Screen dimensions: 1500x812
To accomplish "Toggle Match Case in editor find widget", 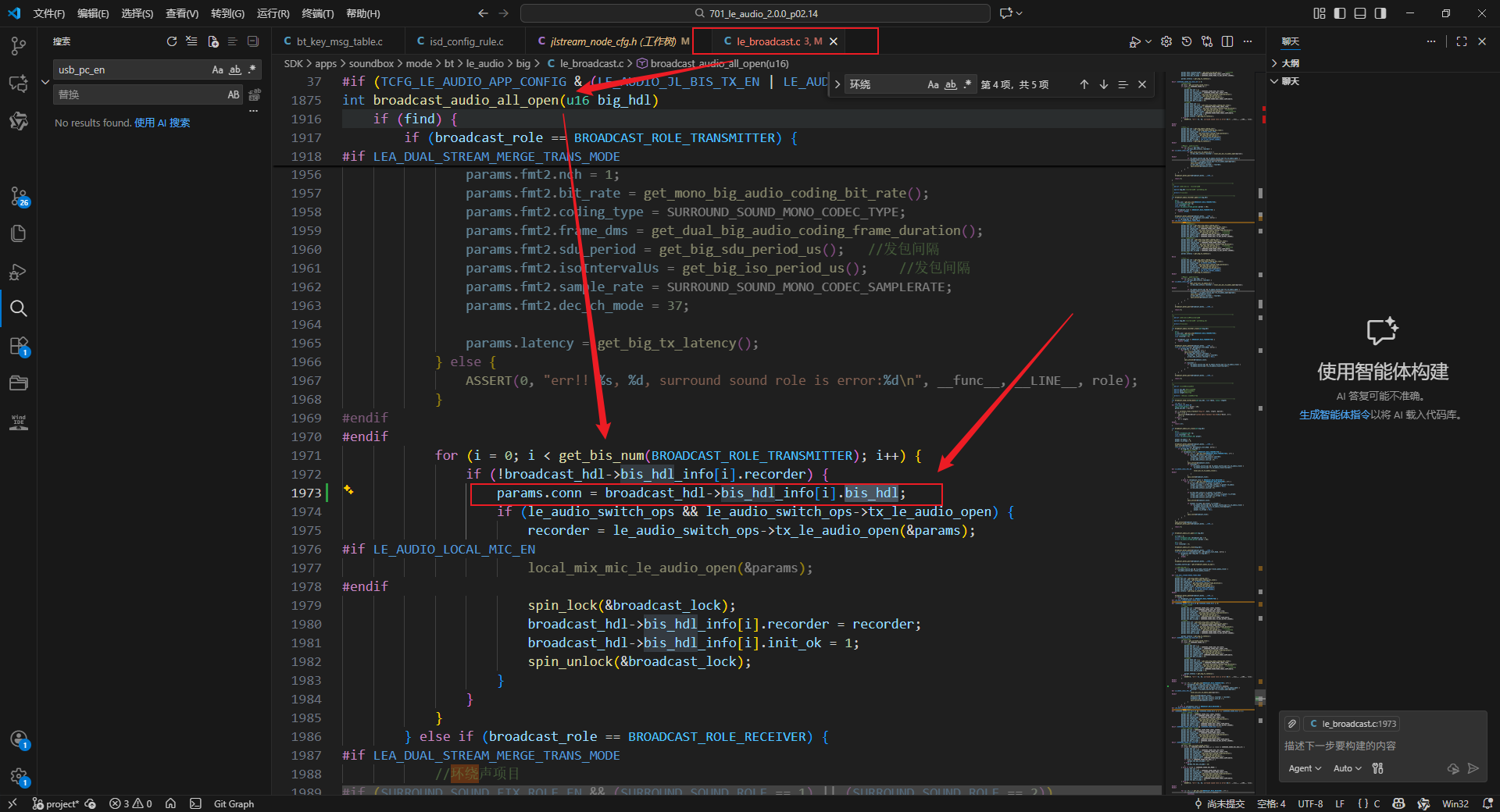I will (934, 84).
